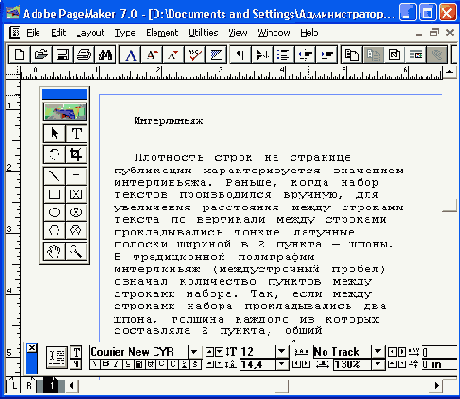Screen dimensions: 460x399
Task: Toggle Underline style in the control palette
Action: pyautogui.click(x=128, y=364)
